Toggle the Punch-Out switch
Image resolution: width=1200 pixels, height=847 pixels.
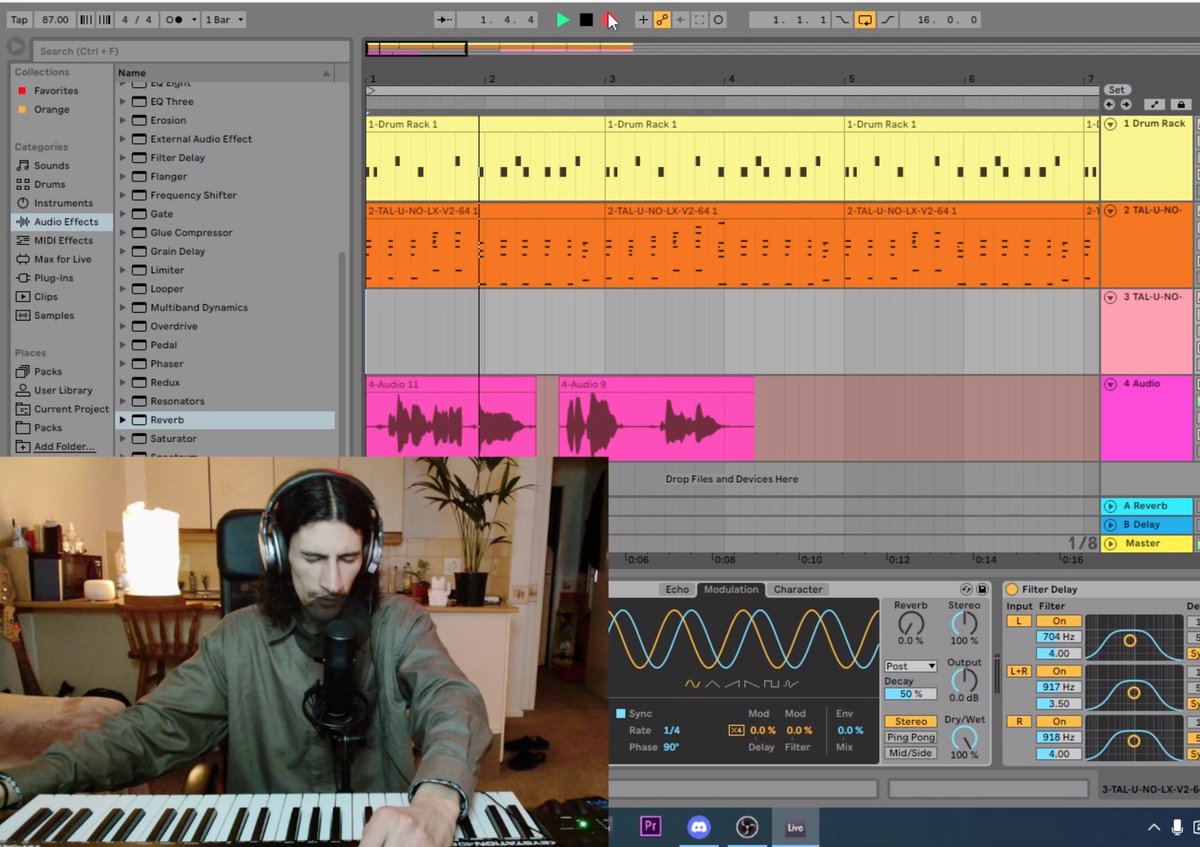point(886,20)
